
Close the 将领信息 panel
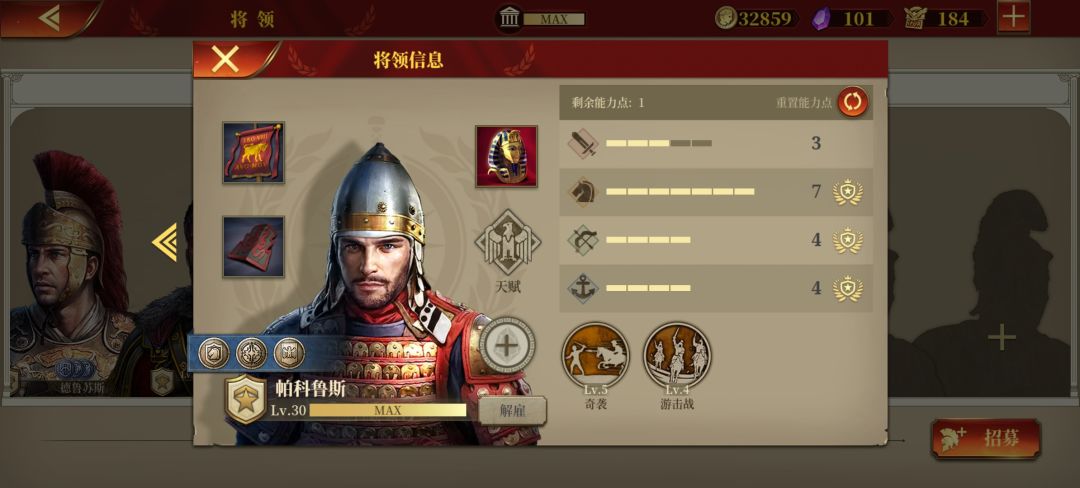pos(225,60)
